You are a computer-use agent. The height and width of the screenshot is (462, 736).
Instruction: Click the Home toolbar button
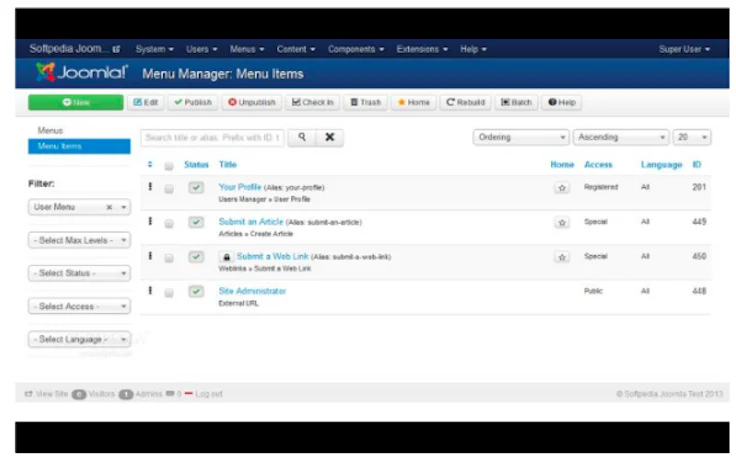click(414, 102)
